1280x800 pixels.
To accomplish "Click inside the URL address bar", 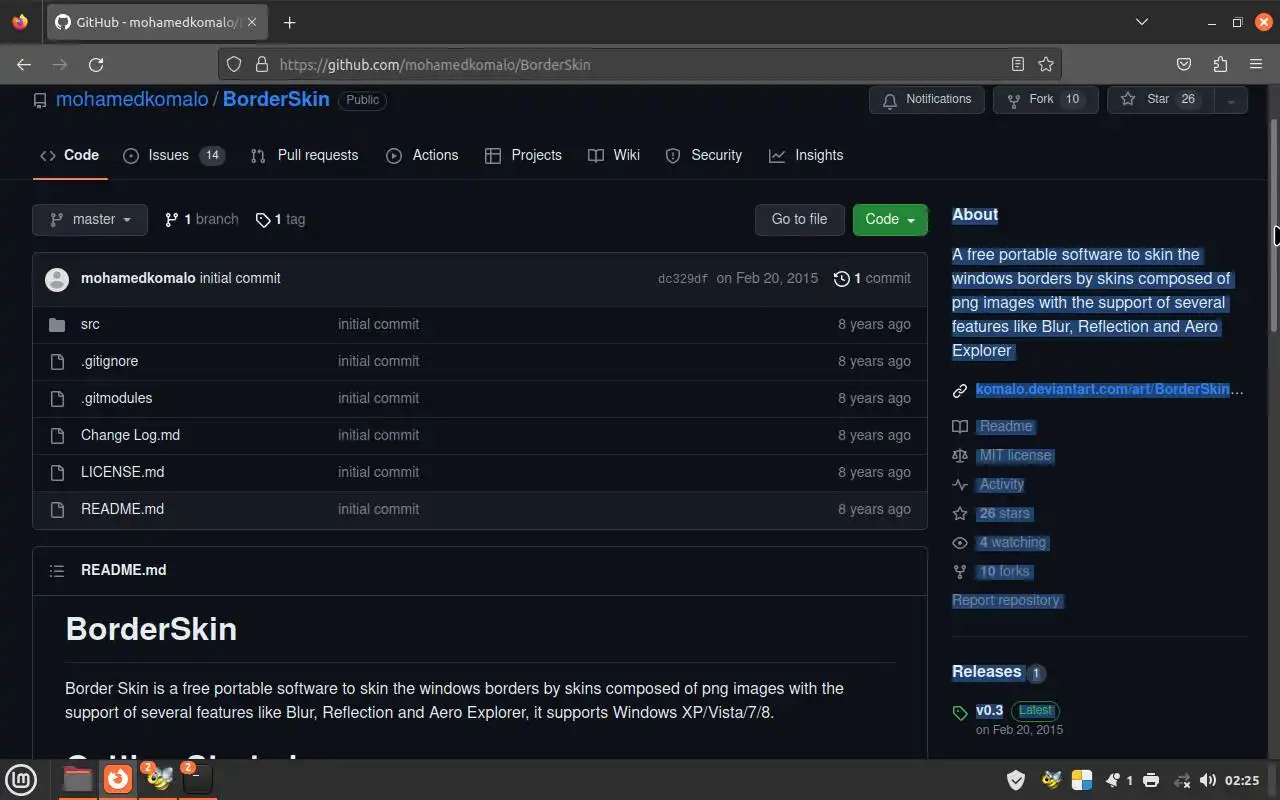I will 640,64.
